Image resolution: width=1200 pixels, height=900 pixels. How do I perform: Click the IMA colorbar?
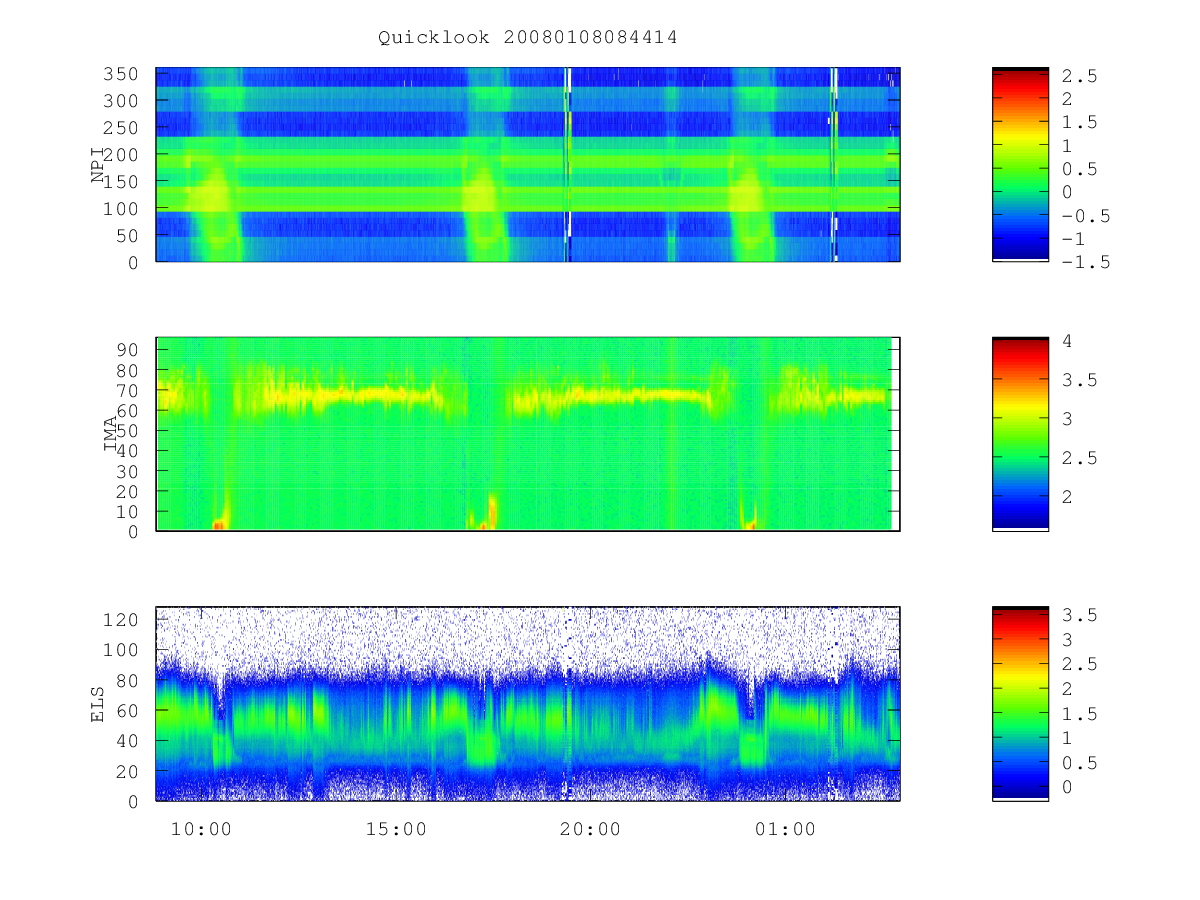(1020, 435)
